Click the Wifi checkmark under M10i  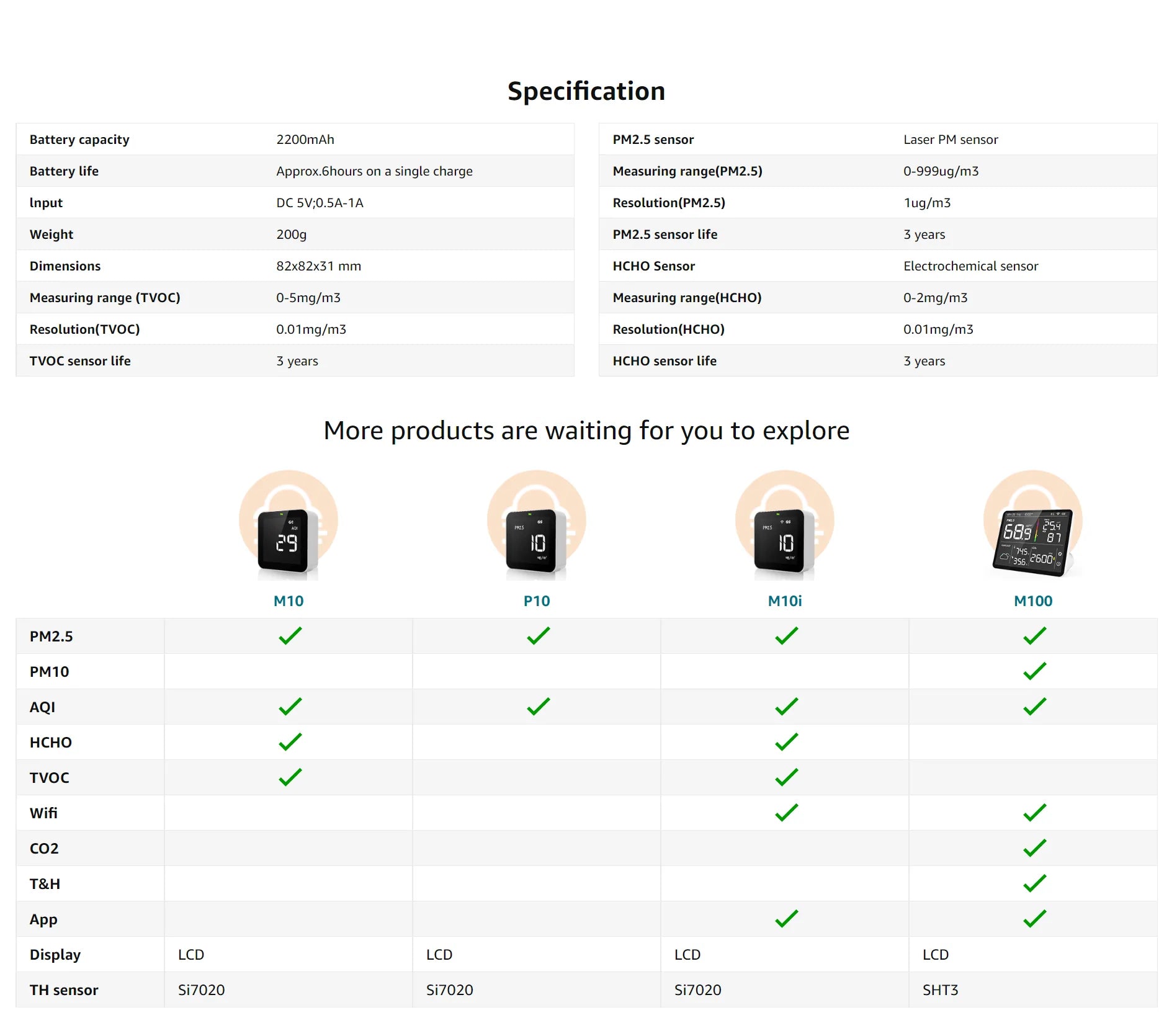[x=786, y=813]
